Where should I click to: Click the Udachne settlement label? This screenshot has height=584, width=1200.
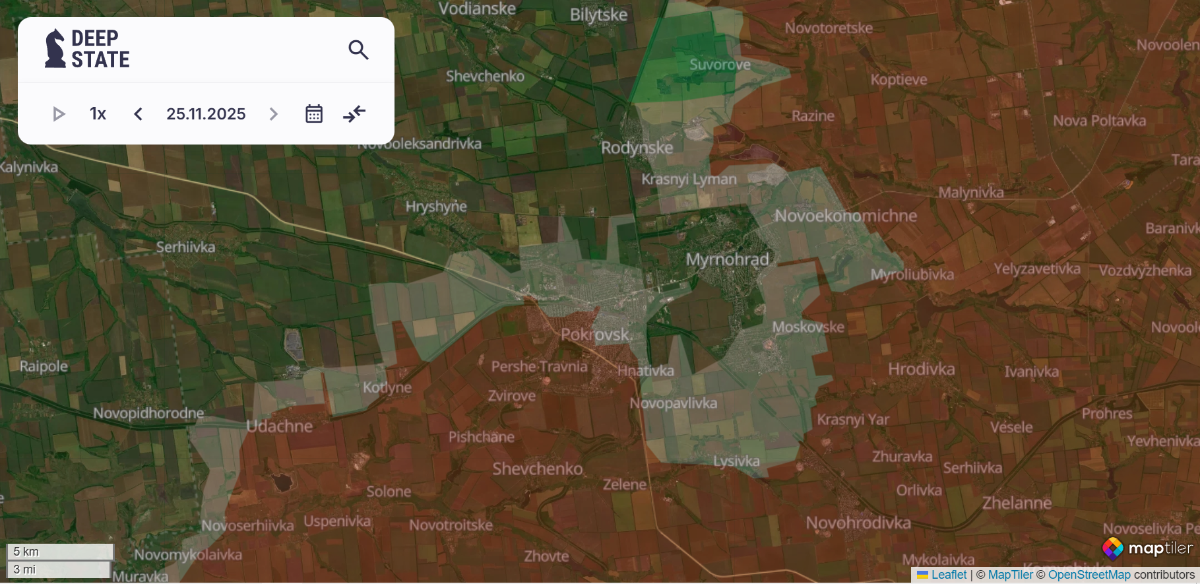tap(279, 426)
